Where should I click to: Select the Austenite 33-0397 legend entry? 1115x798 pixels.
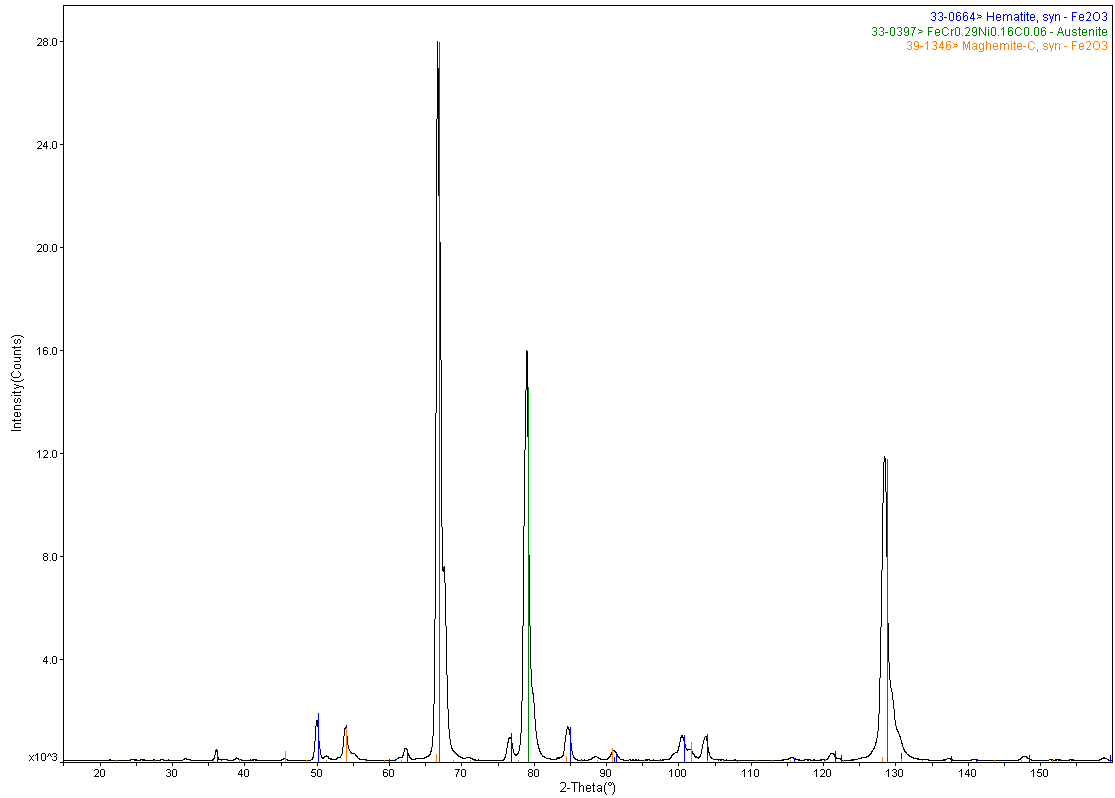(989, 31)
